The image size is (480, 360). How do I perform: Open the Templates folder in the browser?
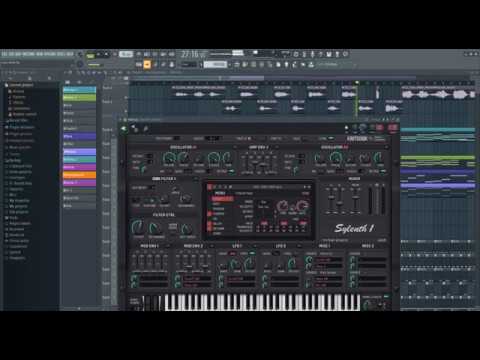coord(15,258)
